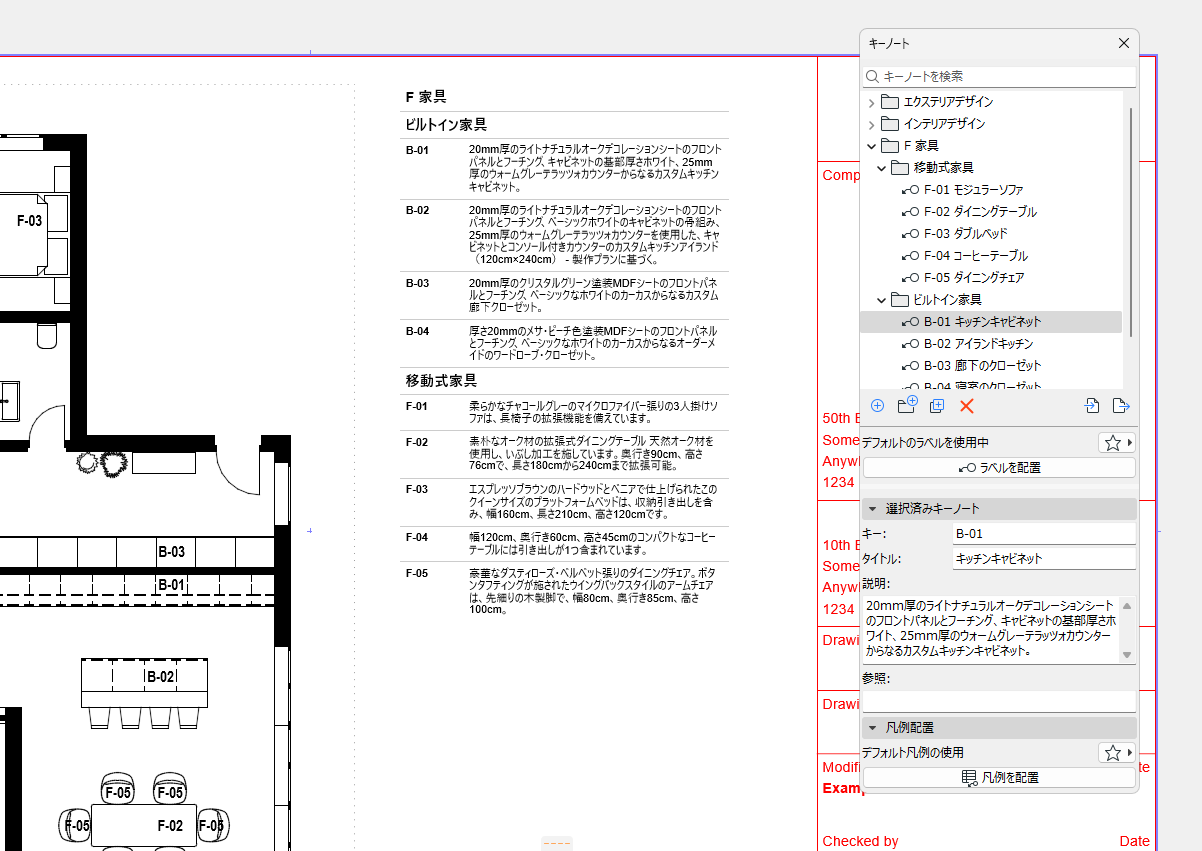Click B-02 label on kitchen island

coord(161,677)
